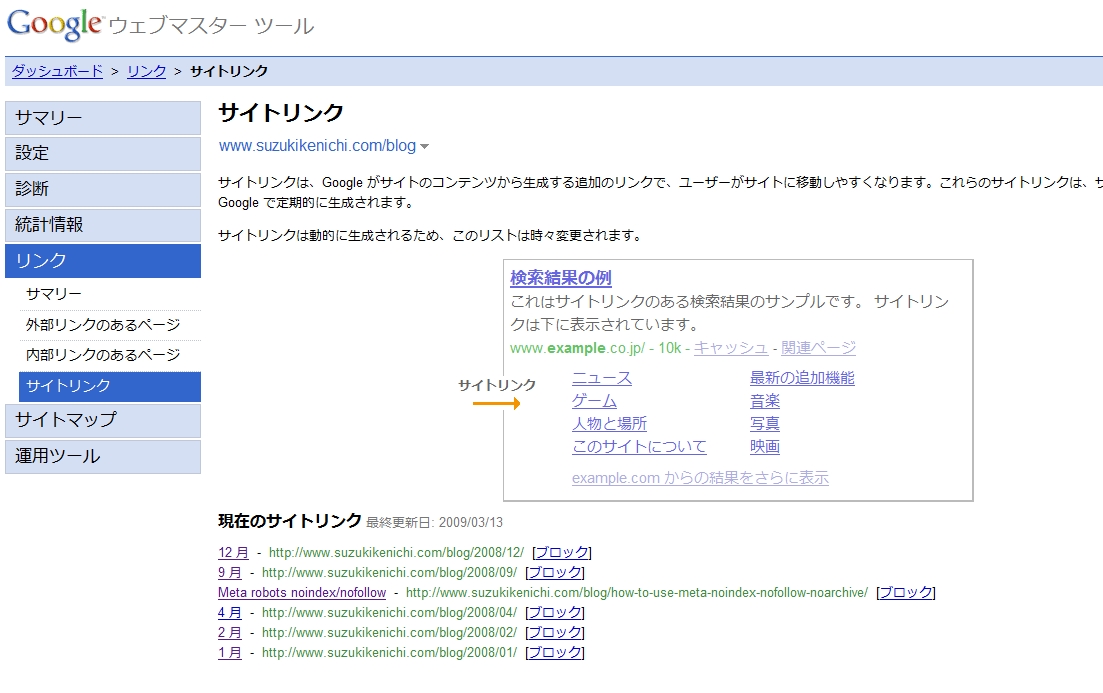1103x693 pixels.
Task: Click the www.suzukikenichi.com/blog site name
Action: (317, 146)
